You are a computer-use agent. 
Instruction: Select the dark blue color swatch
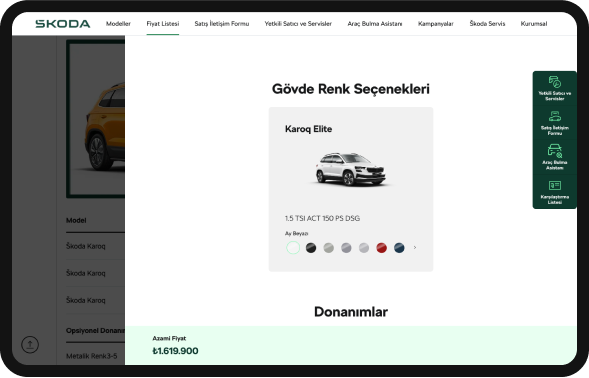point(399,248)
